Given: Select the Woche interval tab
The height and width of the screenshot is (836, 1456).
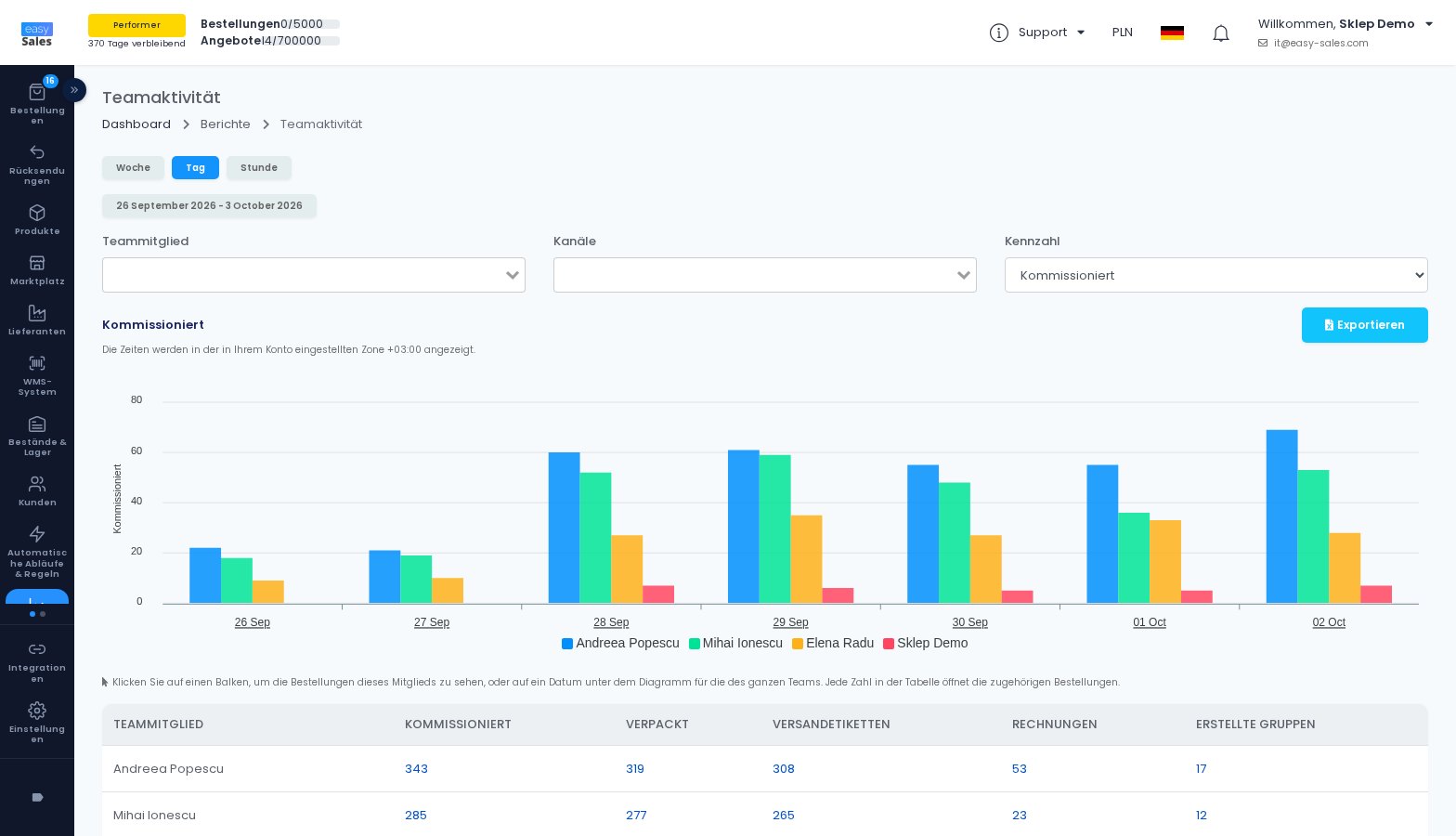Looking at the screenshot, I should point(133,168).
